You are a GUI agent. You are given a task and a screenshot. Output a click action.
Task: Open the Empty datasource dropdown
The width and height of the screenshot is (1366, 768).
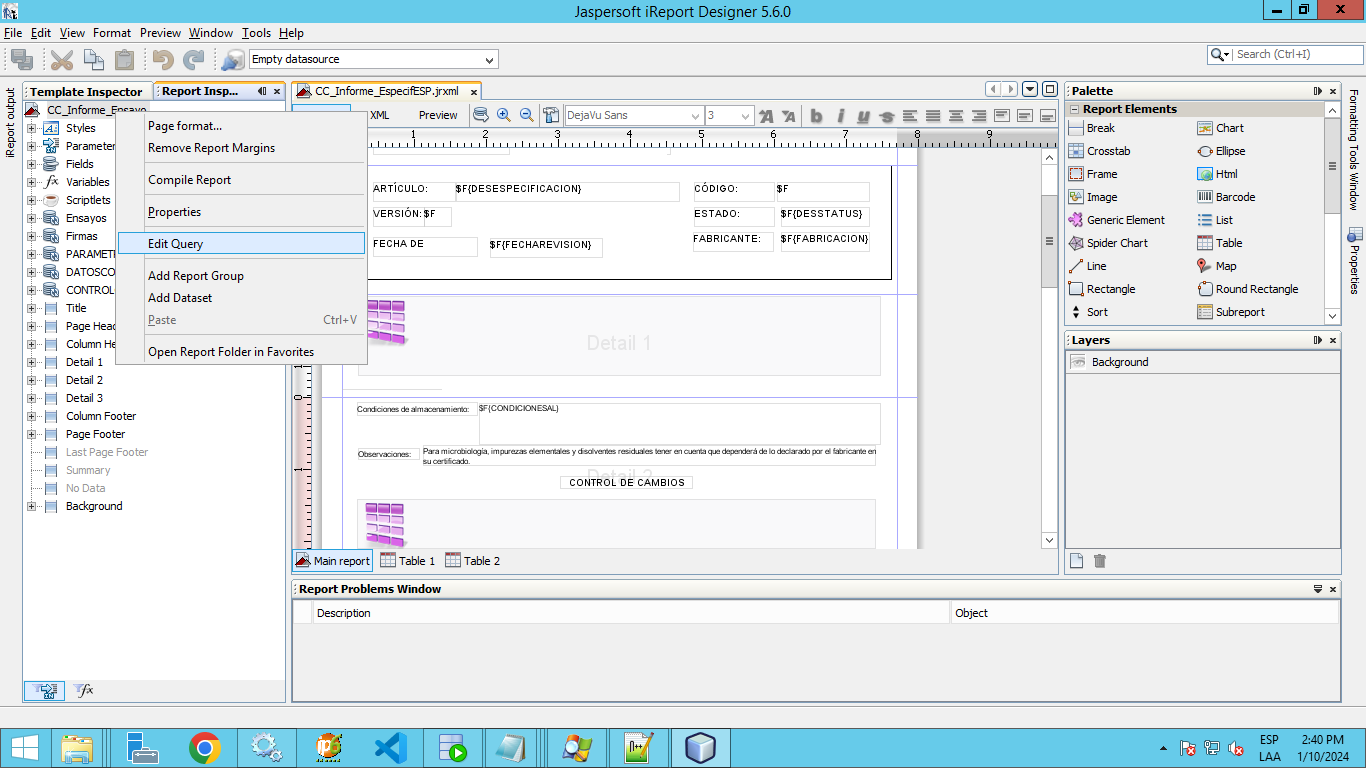[489, 60]
